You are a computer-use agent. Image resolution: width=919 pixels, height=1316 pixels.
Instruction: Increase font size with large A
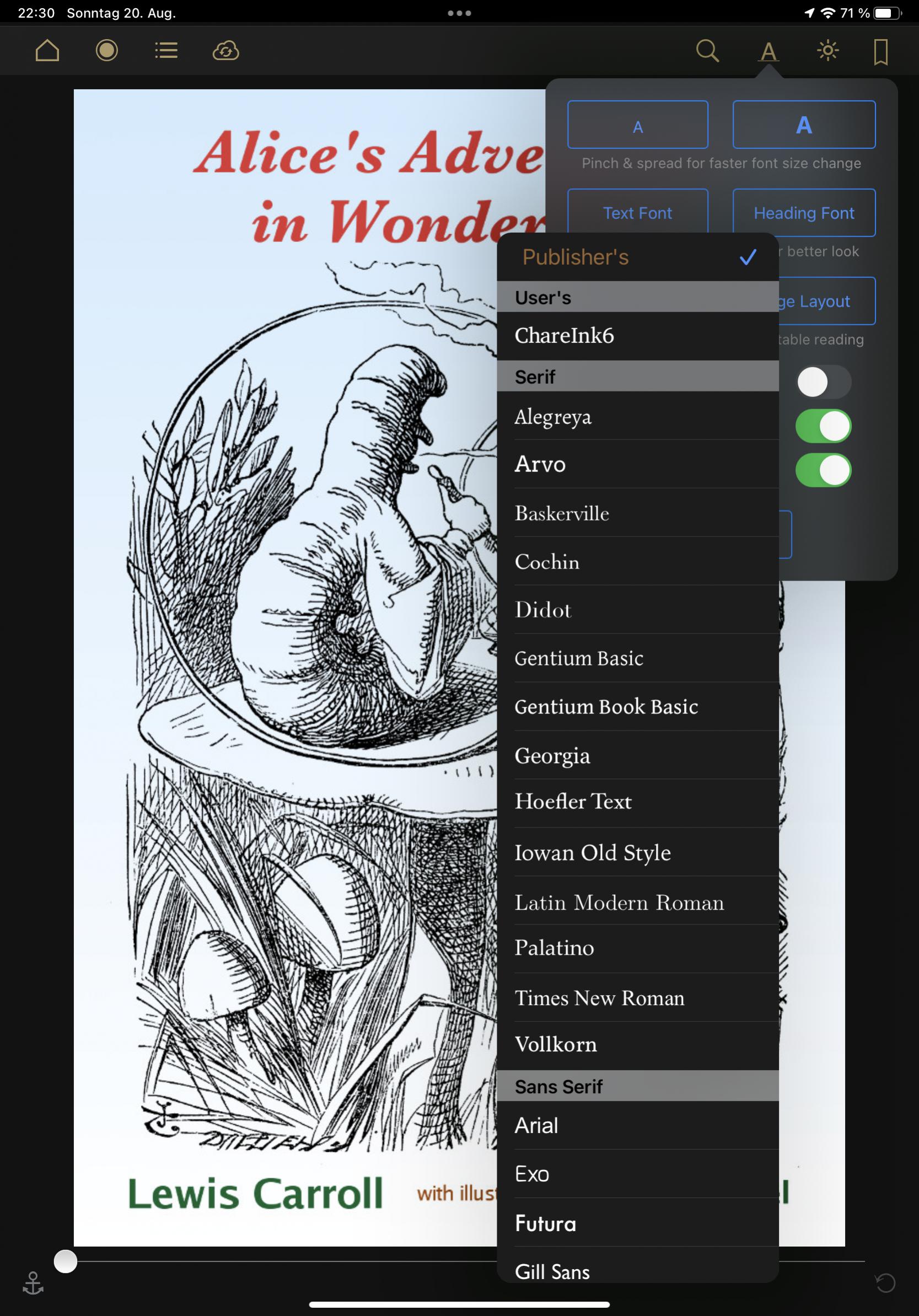tap(804, 125)
